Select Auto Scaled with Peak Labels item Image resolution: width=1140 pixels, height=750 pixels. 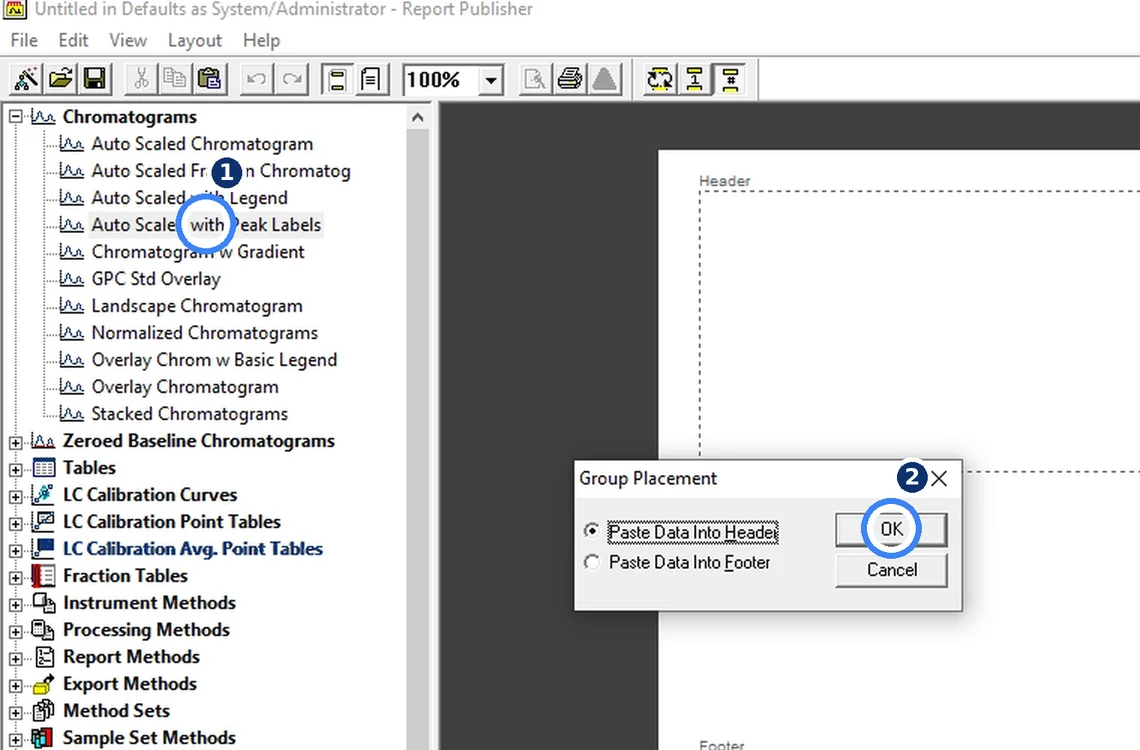[206, 225]
